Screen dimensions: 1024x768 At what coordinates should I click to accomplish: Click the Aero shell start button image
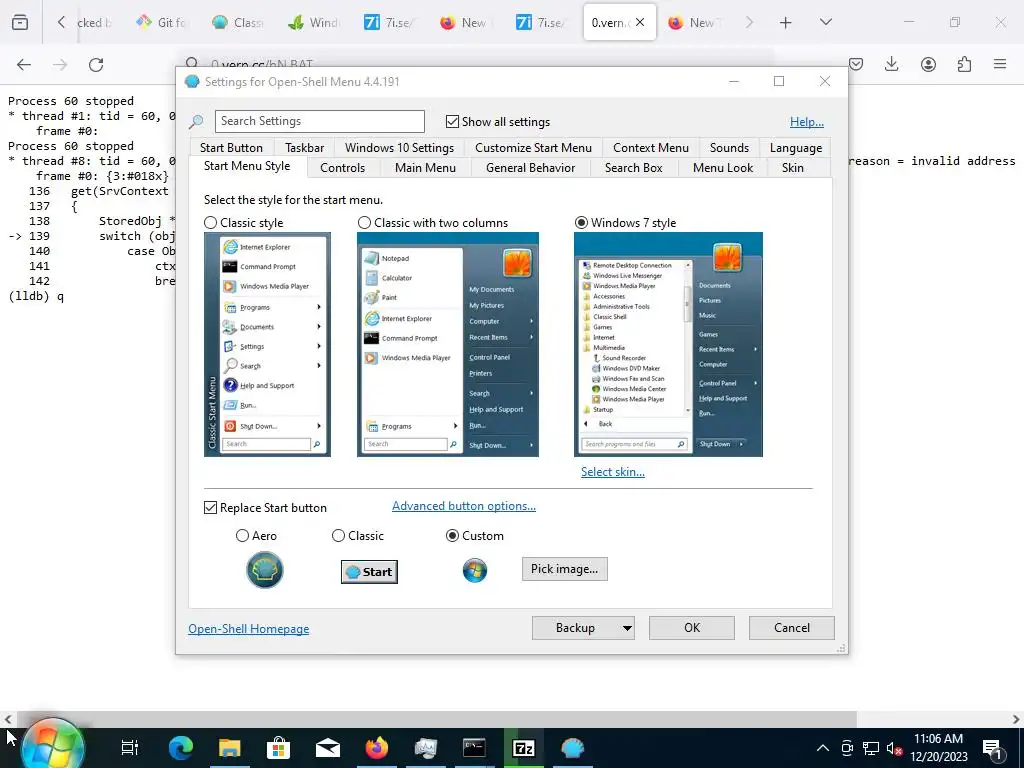(264, 569)
